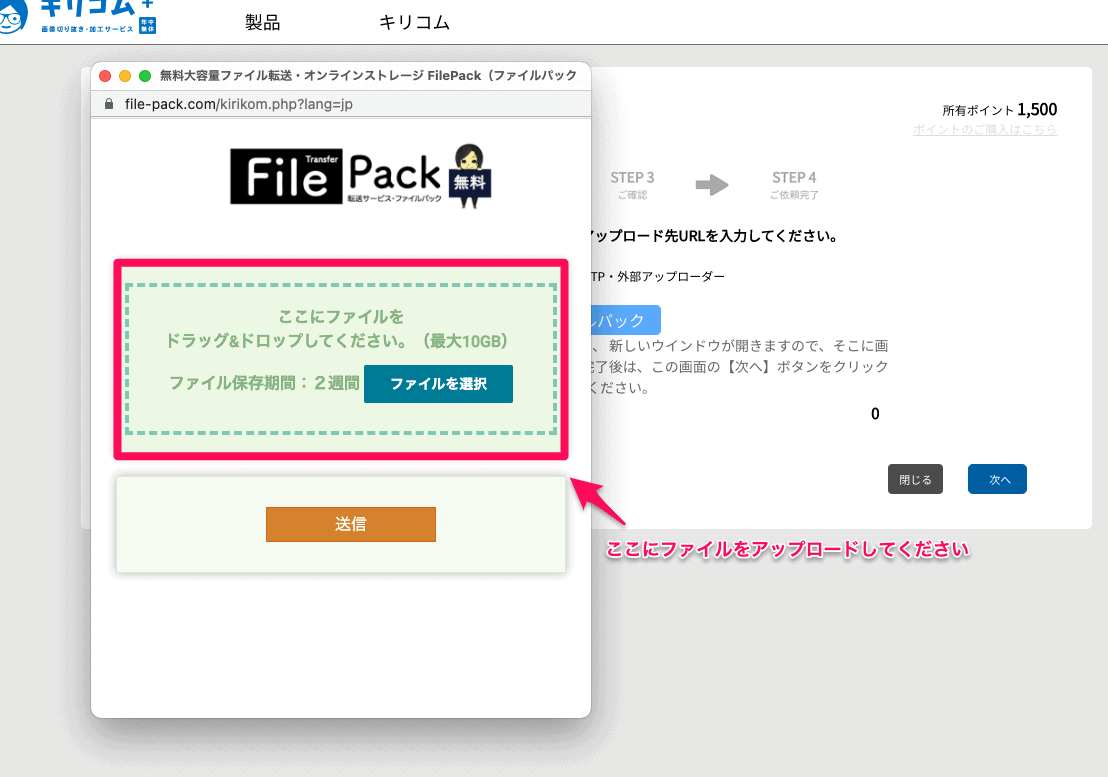Click the lock icon in address bar

tap(109, 104)
